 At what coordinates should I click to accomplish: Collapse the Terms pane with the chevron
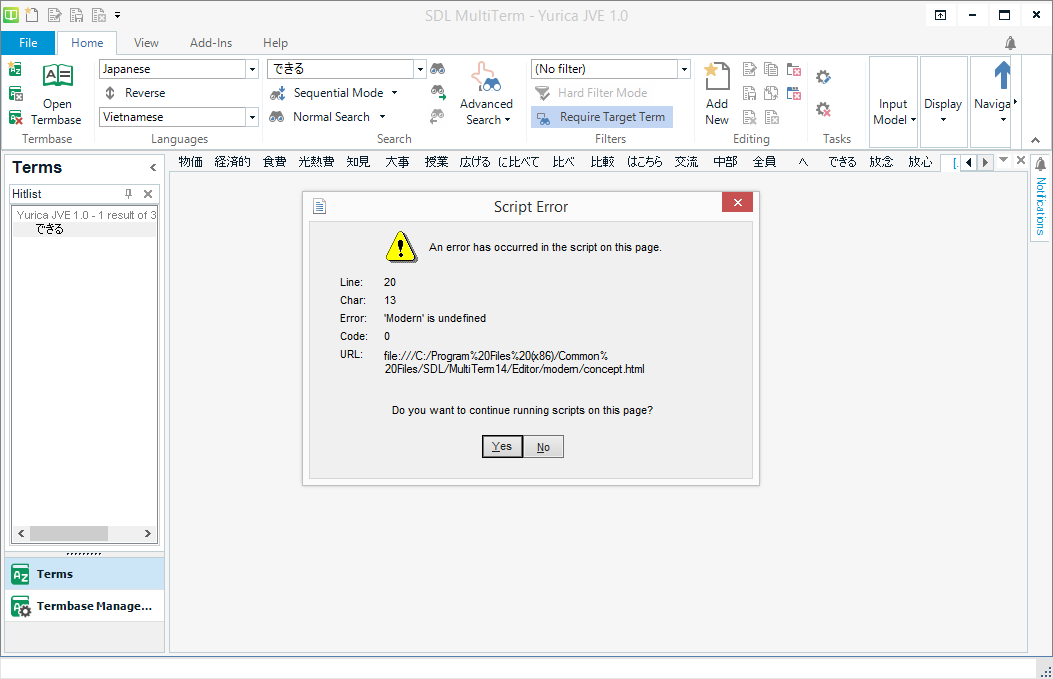tap(153, 167)
